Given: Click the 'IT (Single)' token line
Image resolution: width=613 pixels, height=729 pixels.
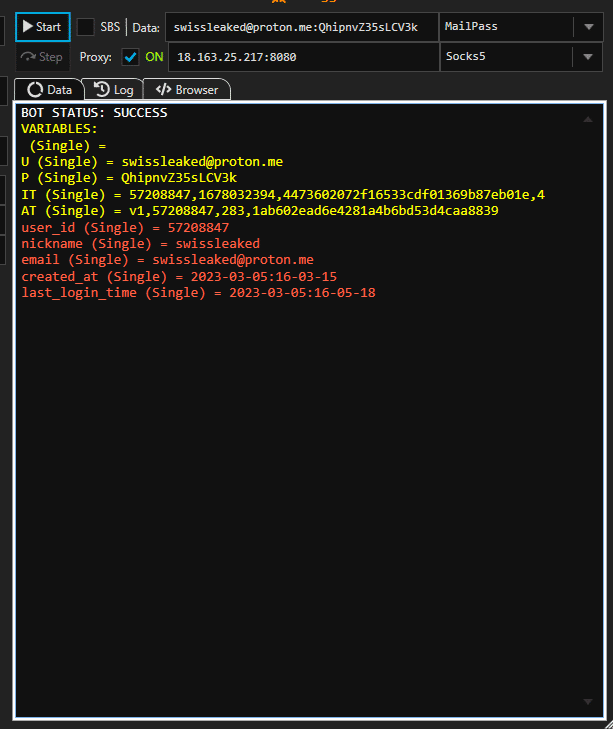Looking at the screenshot, I should pos(283,194).
